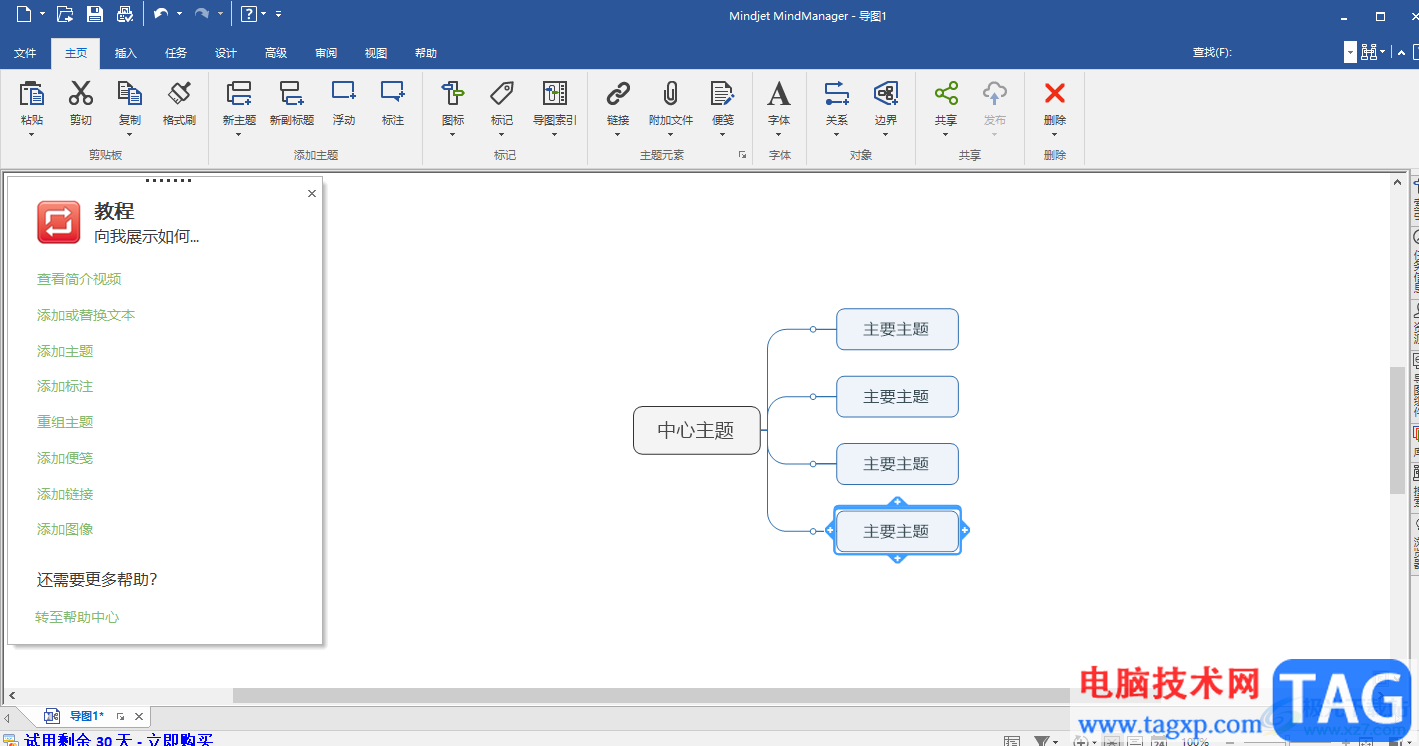Image resolution: width=1419 pixels, height=746 pixels.
Task: Click the print icon in quick access toolbar
Action: coord(125,14)
